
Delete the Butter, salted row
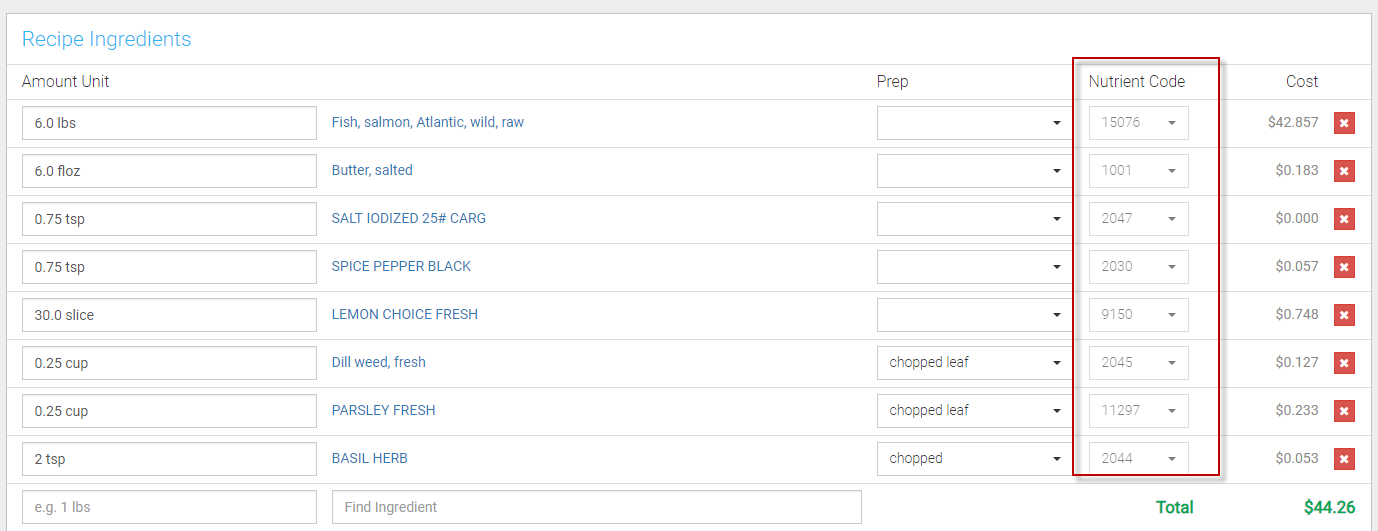coord(1344,171)
